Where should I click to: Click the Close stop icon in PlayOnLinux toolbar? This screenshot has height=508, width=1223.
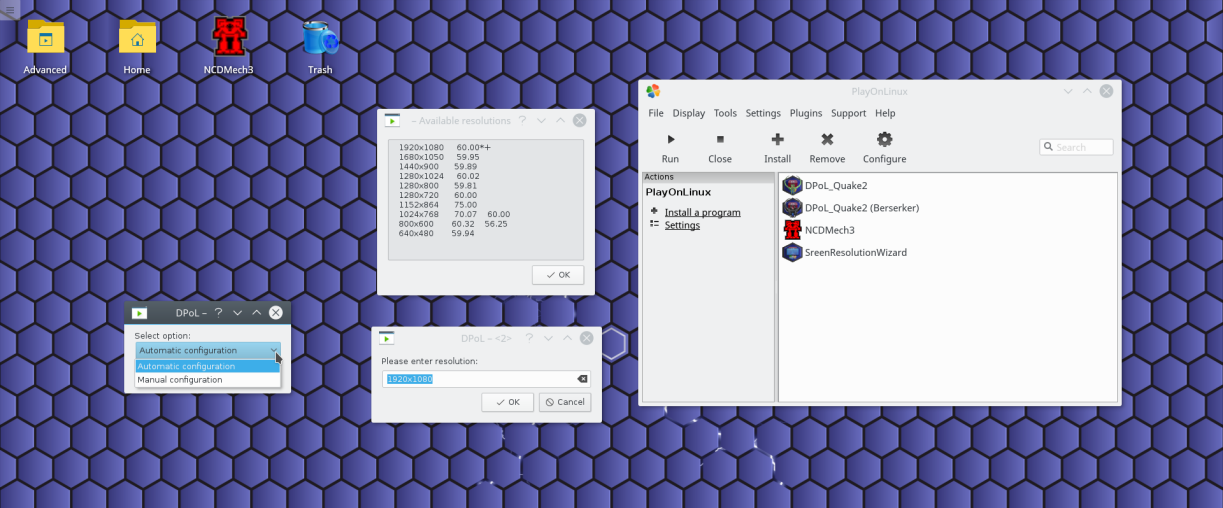720,139
